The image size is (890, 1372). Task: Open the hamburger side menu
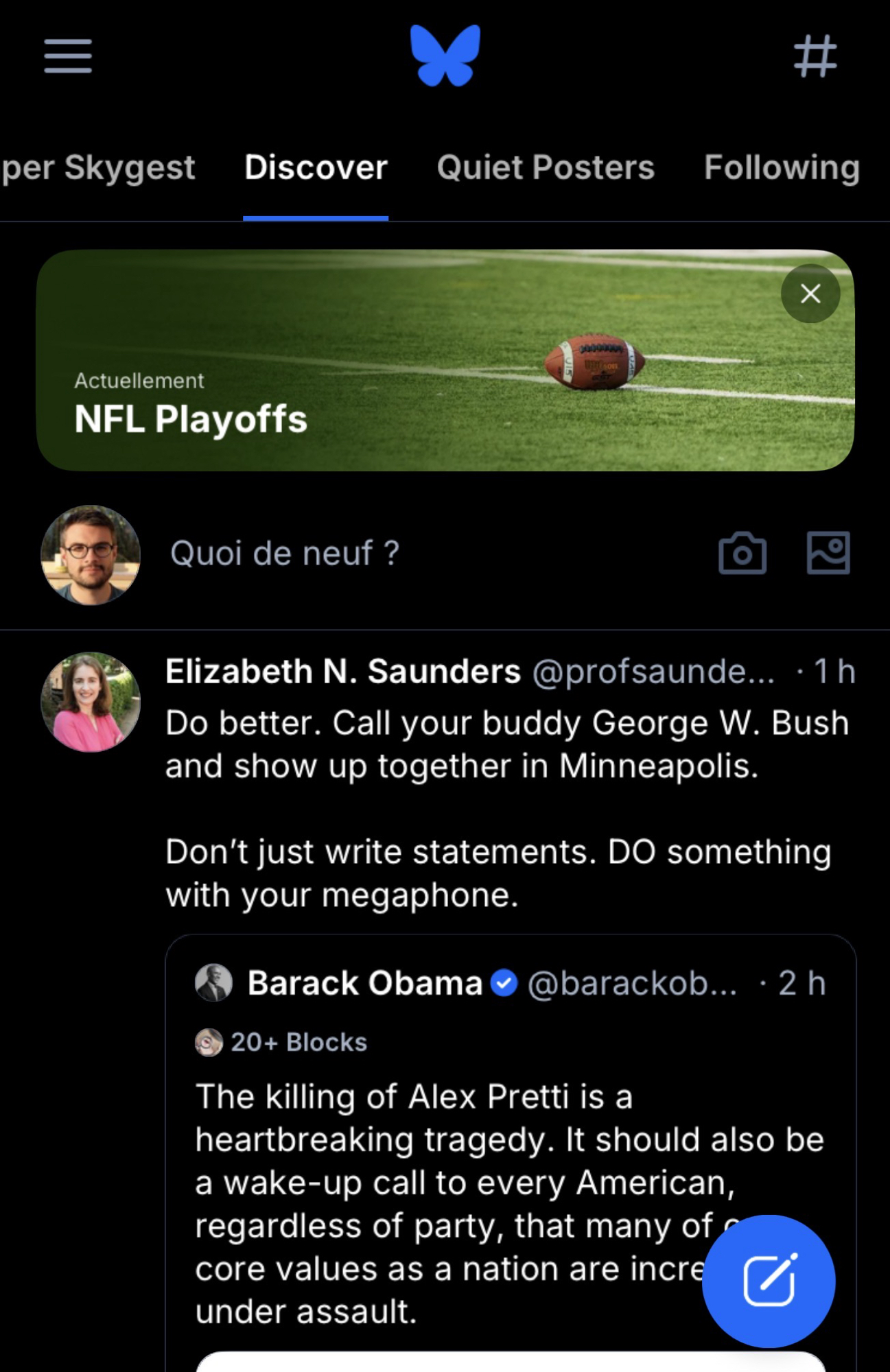[x=68, y=56]
